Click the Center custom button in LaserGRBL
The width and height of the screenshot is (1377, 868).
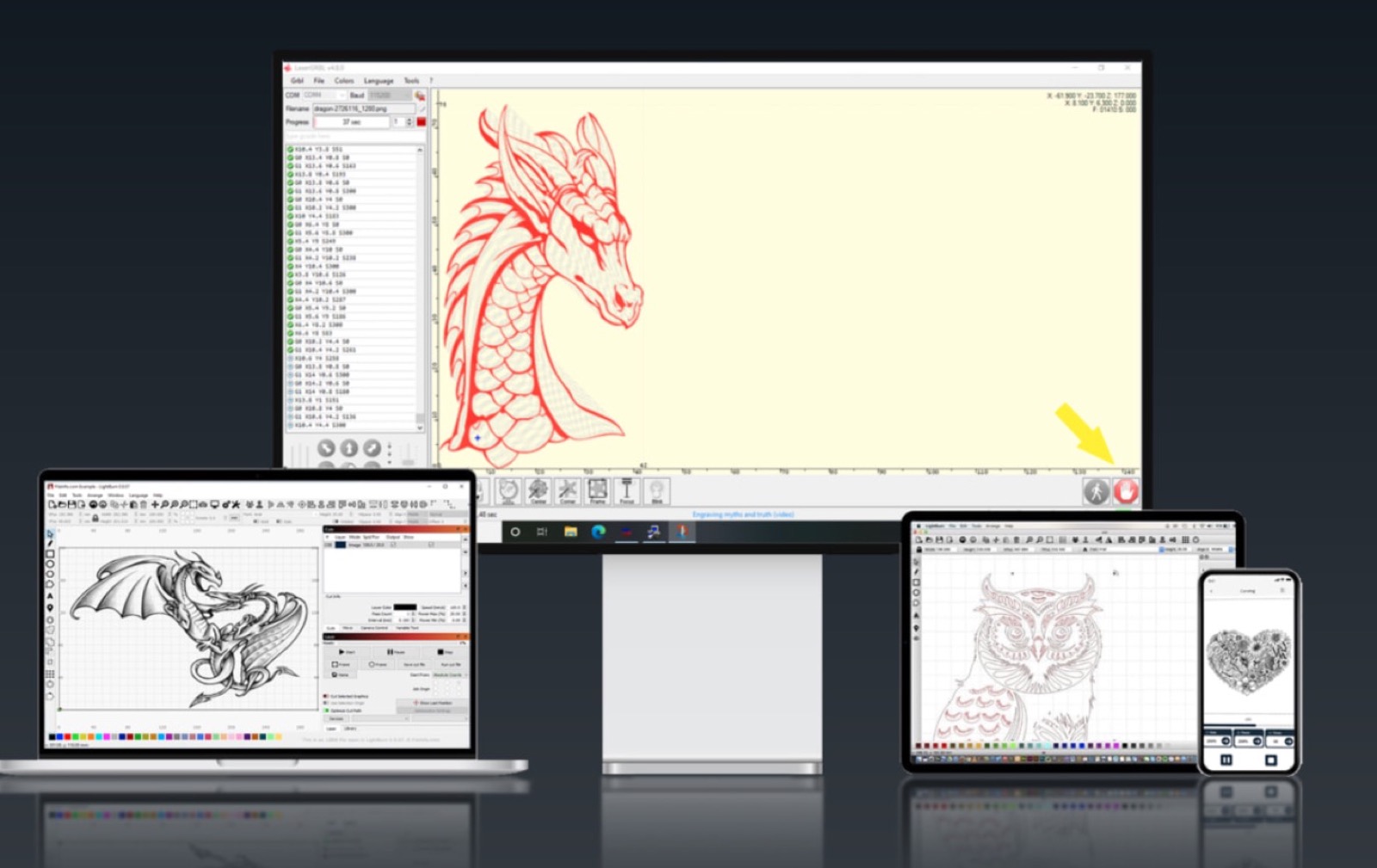coord(538,491)
